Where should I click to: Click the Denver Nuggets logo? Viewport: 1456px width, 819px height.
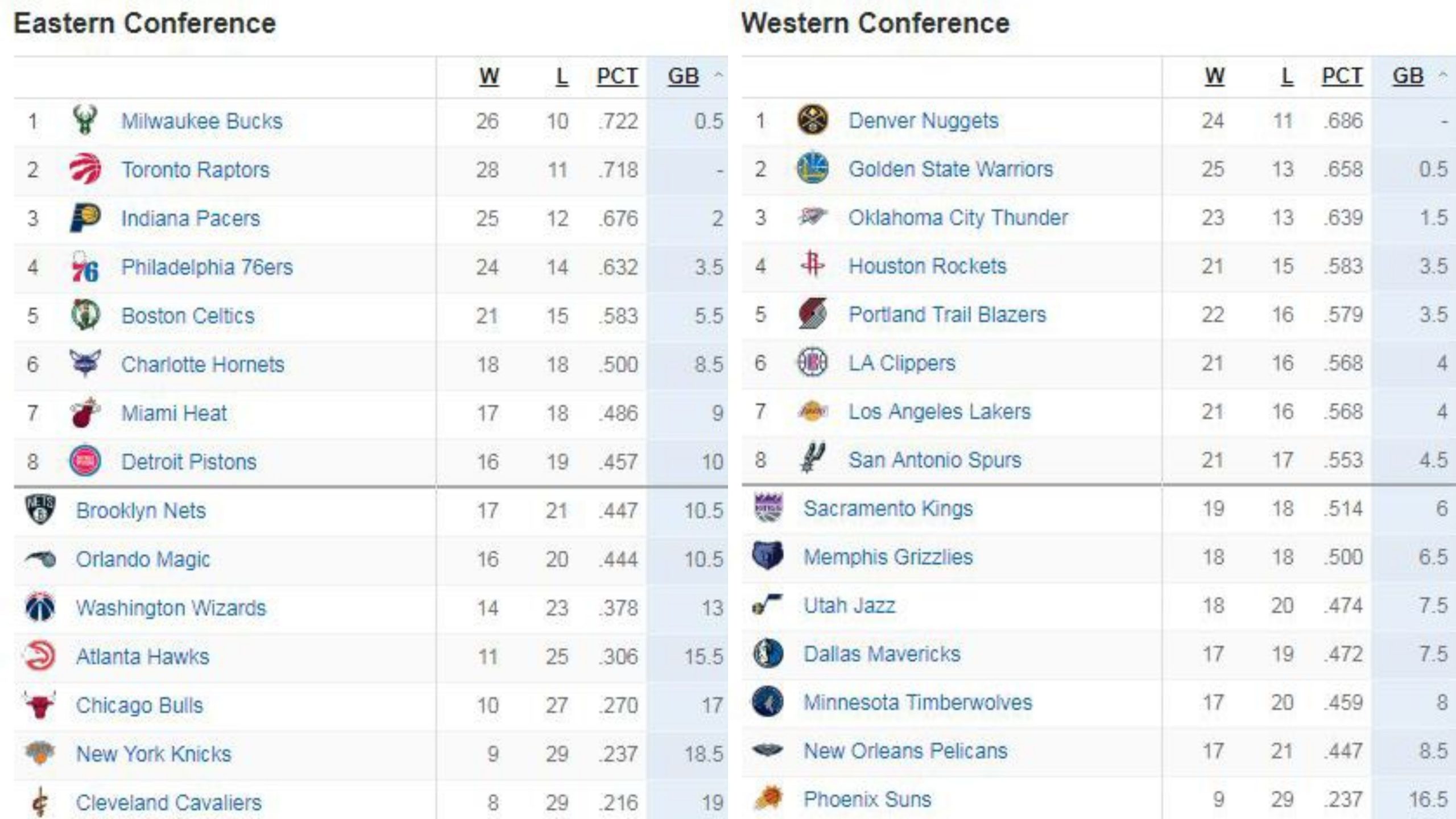point(812,120)
